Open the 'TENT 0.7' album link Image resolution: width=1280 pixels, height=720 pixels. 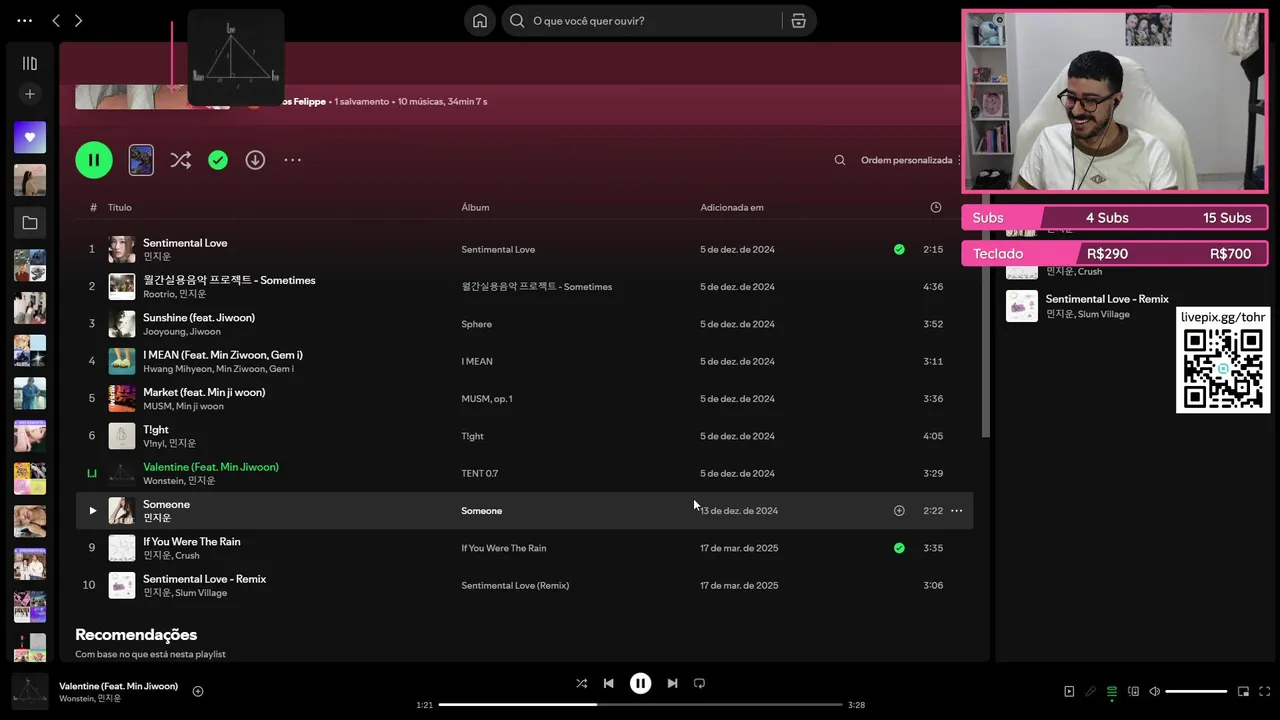(480, 474)
